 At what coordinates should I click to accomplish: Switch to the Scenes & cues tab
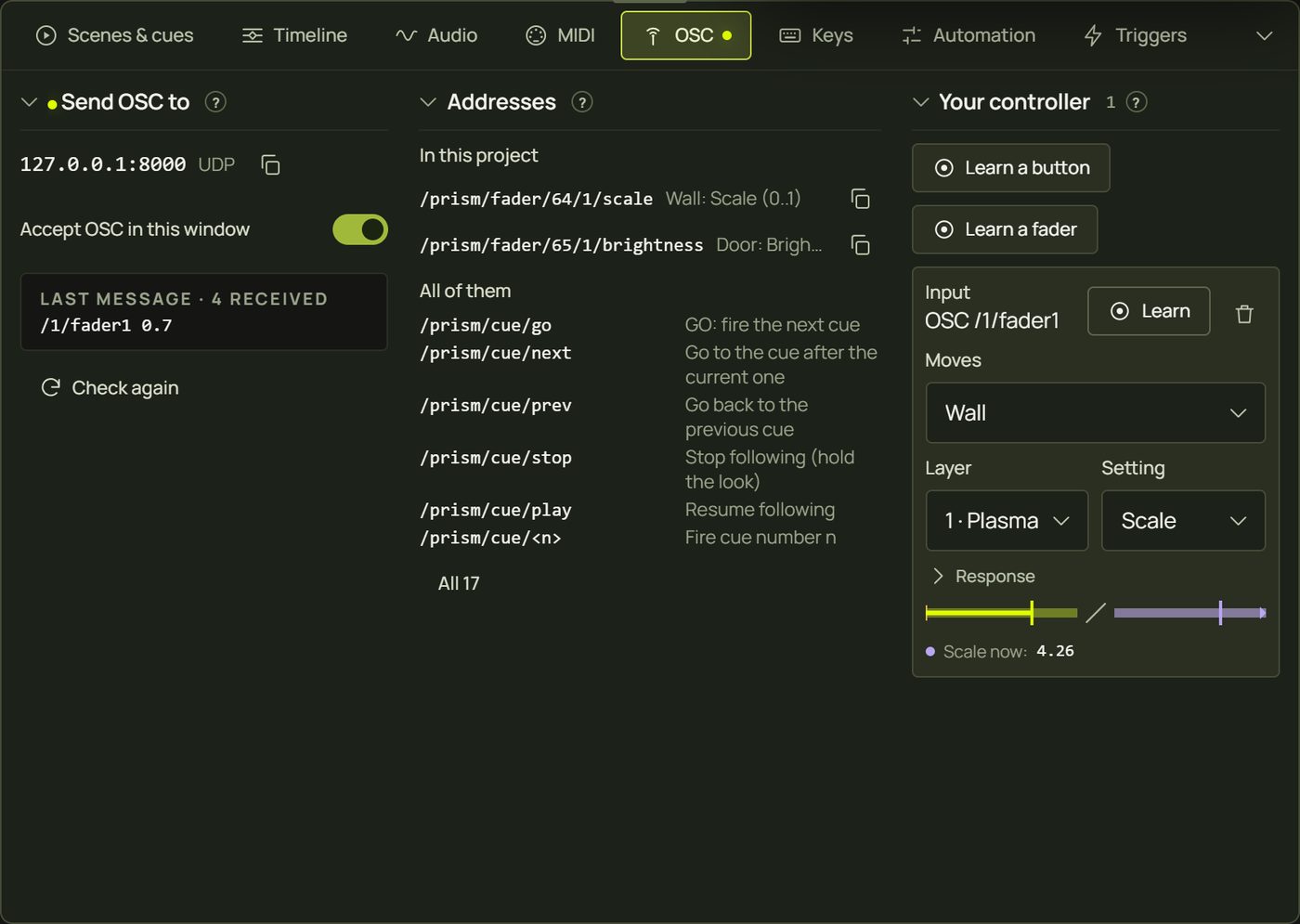[x=114, y=35]
